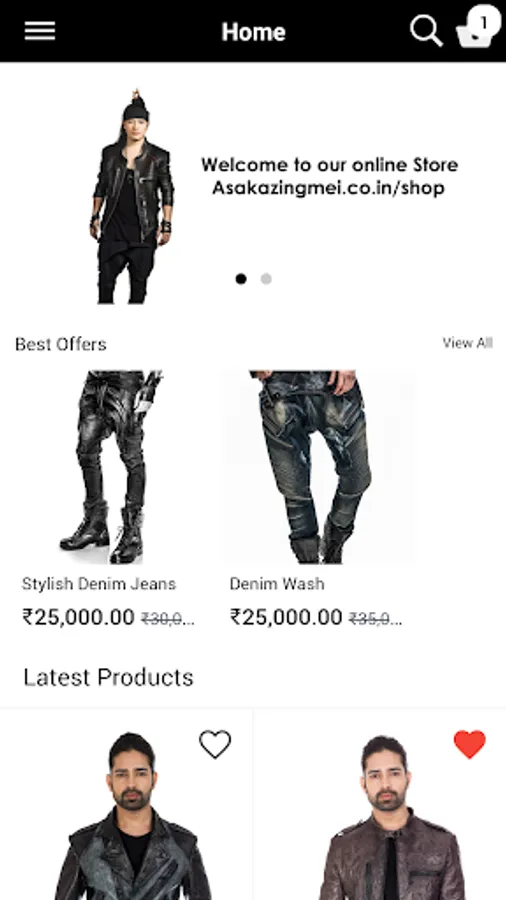506x900 pixels.
Task: Tap the cart badge showing 1
Action: pyautogui.click(x=484, y=22)
